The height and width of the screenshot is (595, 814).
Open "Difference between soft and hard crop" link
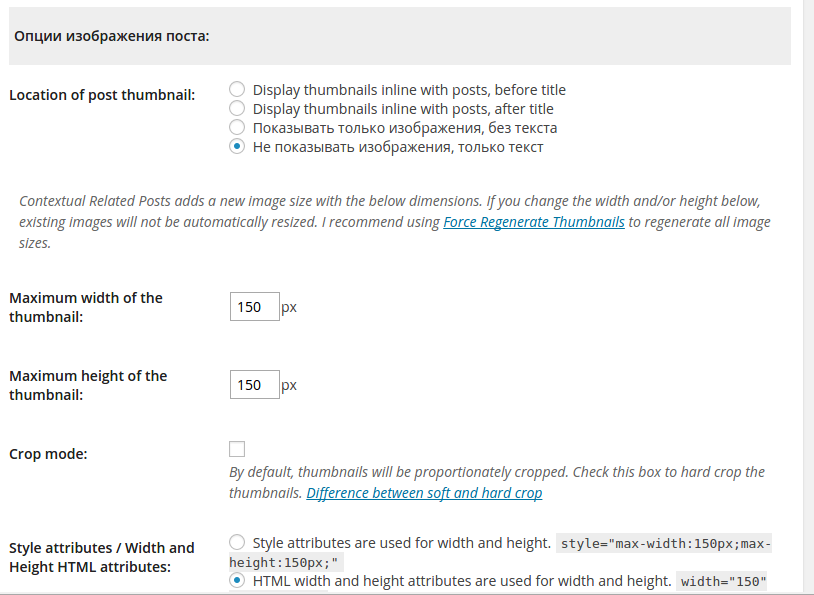click(424, 493)
